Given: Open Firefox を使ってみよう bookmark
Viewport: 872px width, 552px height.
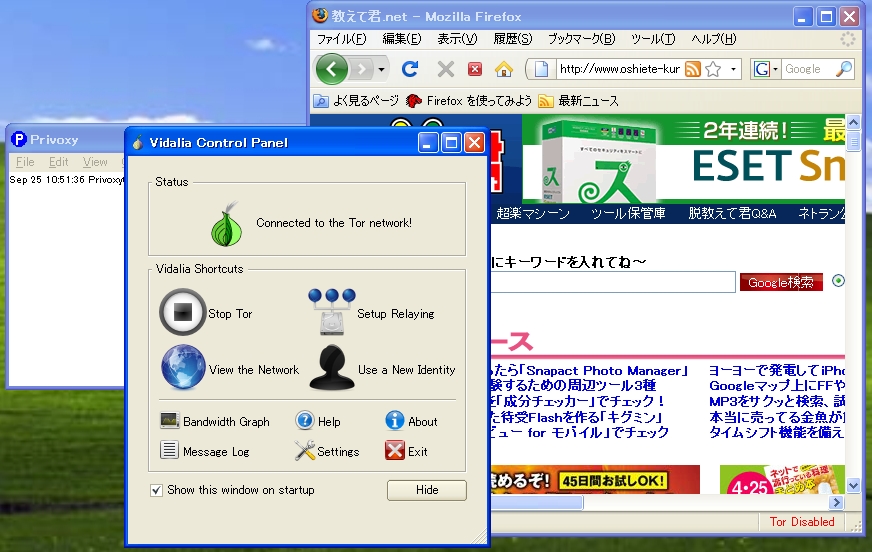Looking at the screenshot, I should pos(469,101).
